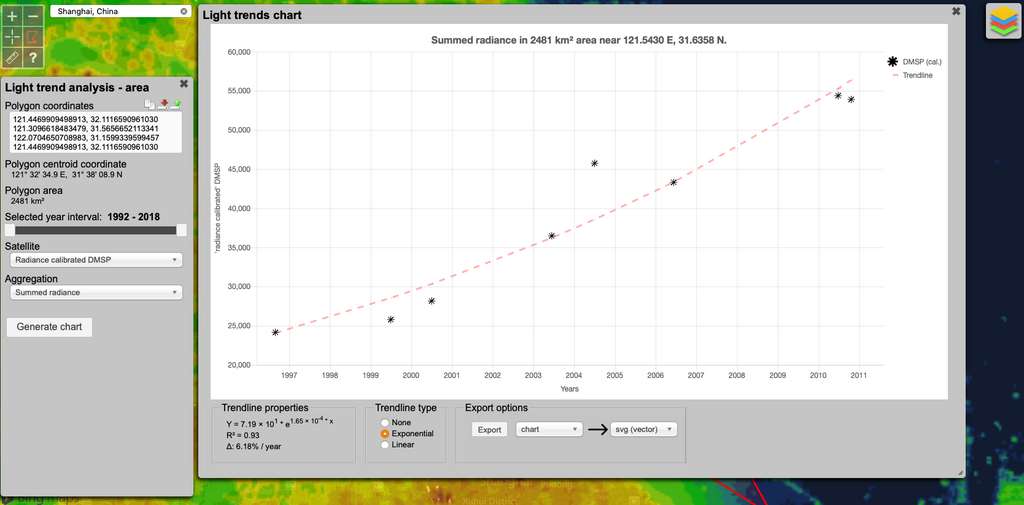Close the Light trends chart window
Image resolution: width=1024 pixels, height=505 pixels.
[956, 11]
